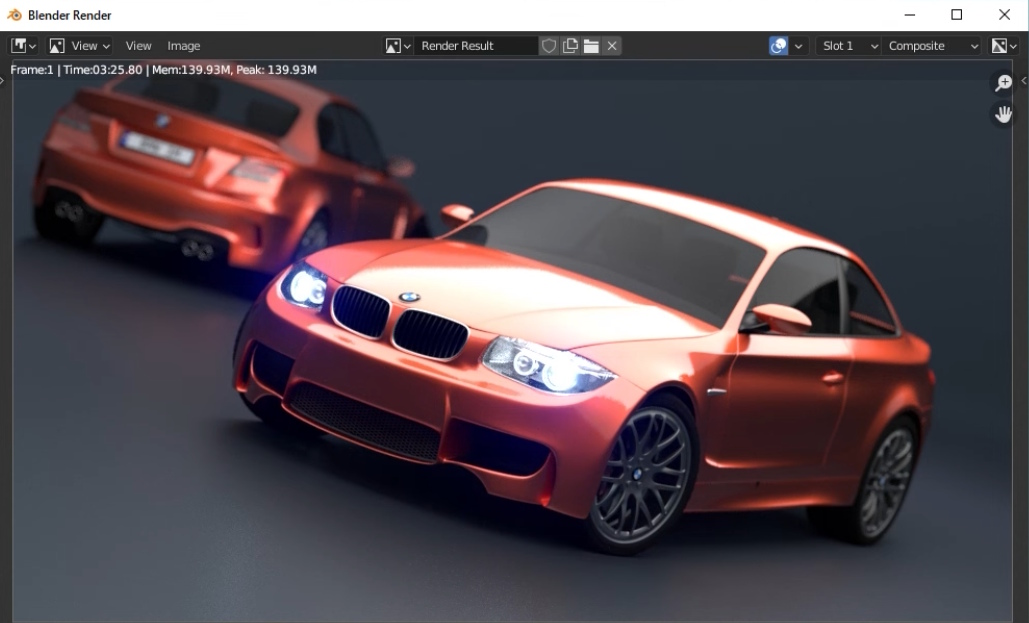Open the Composite layer dropdown
The image size is (1029, 623).
[x=931, y=46]
